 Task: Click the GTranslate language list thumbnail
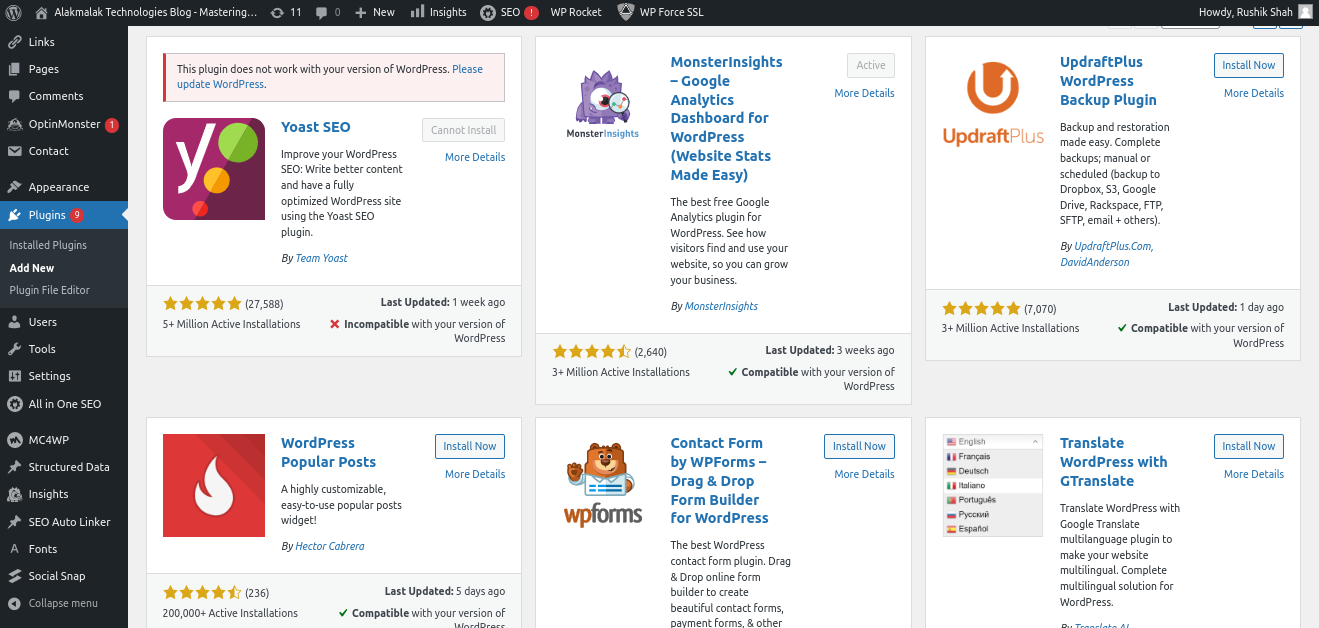993,486
